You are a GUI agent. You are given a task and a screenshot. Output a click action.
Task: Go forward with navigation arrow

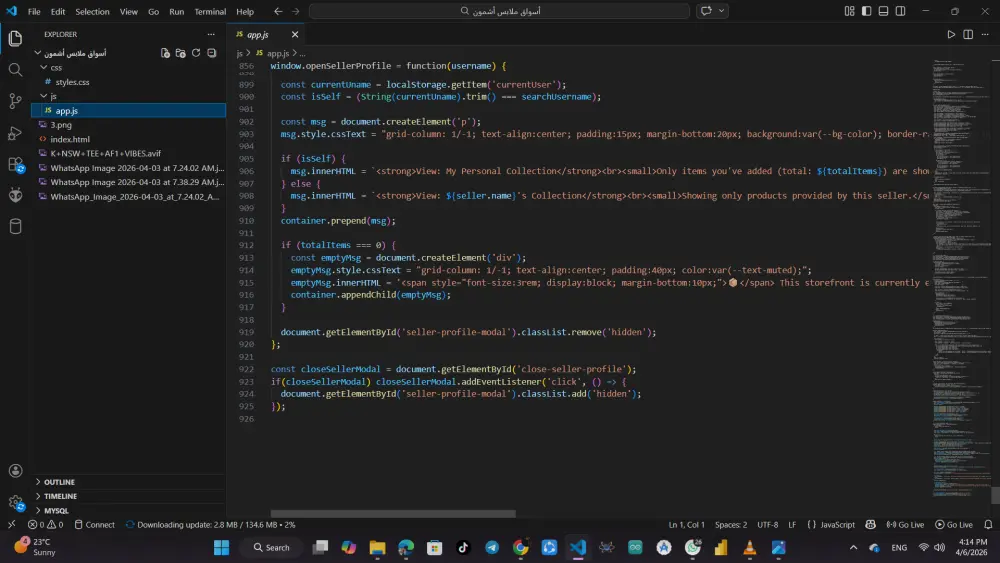coord(295,11)
